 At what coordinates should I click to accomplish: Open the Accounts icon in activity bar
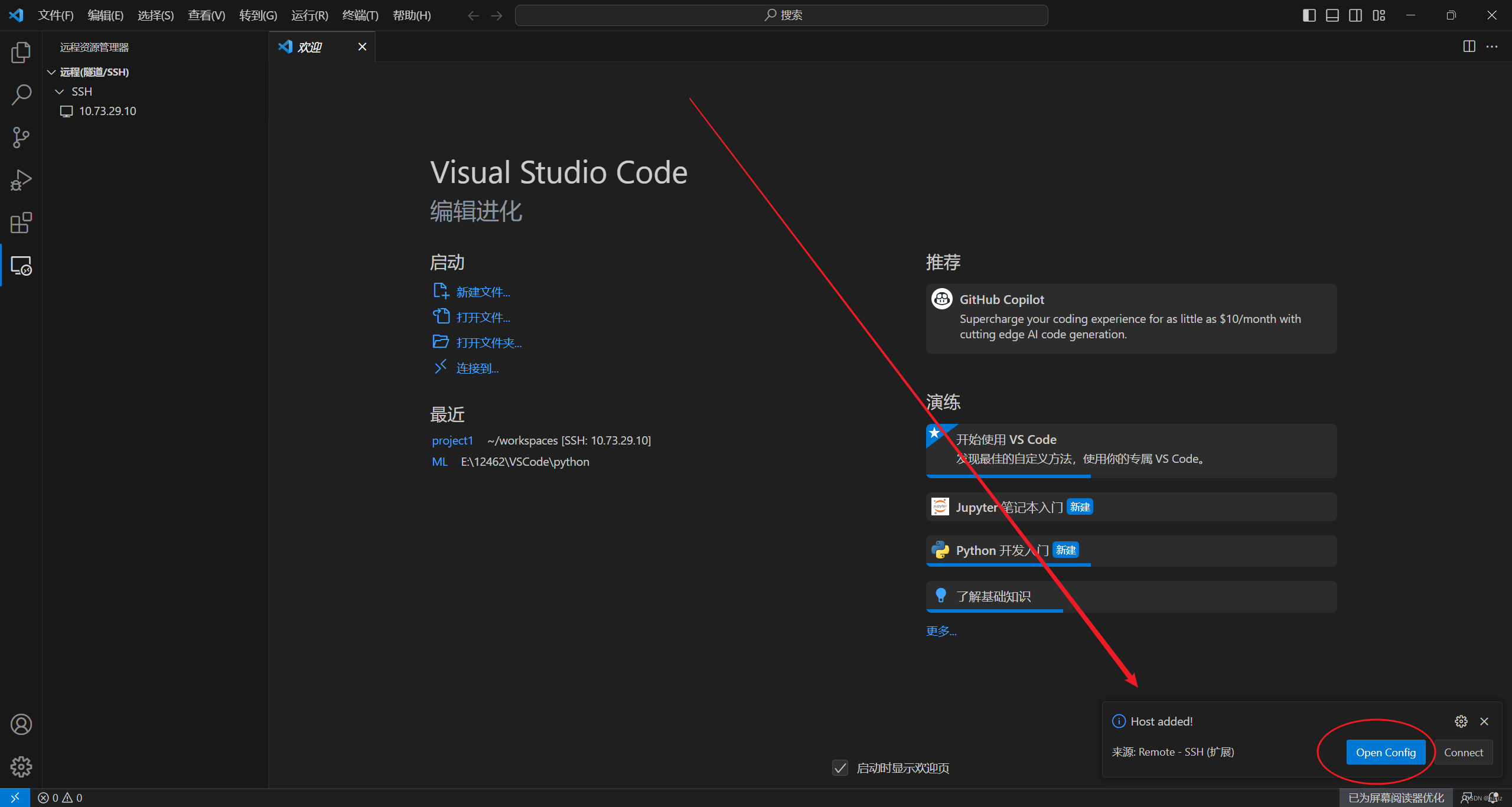pos(21,724)
